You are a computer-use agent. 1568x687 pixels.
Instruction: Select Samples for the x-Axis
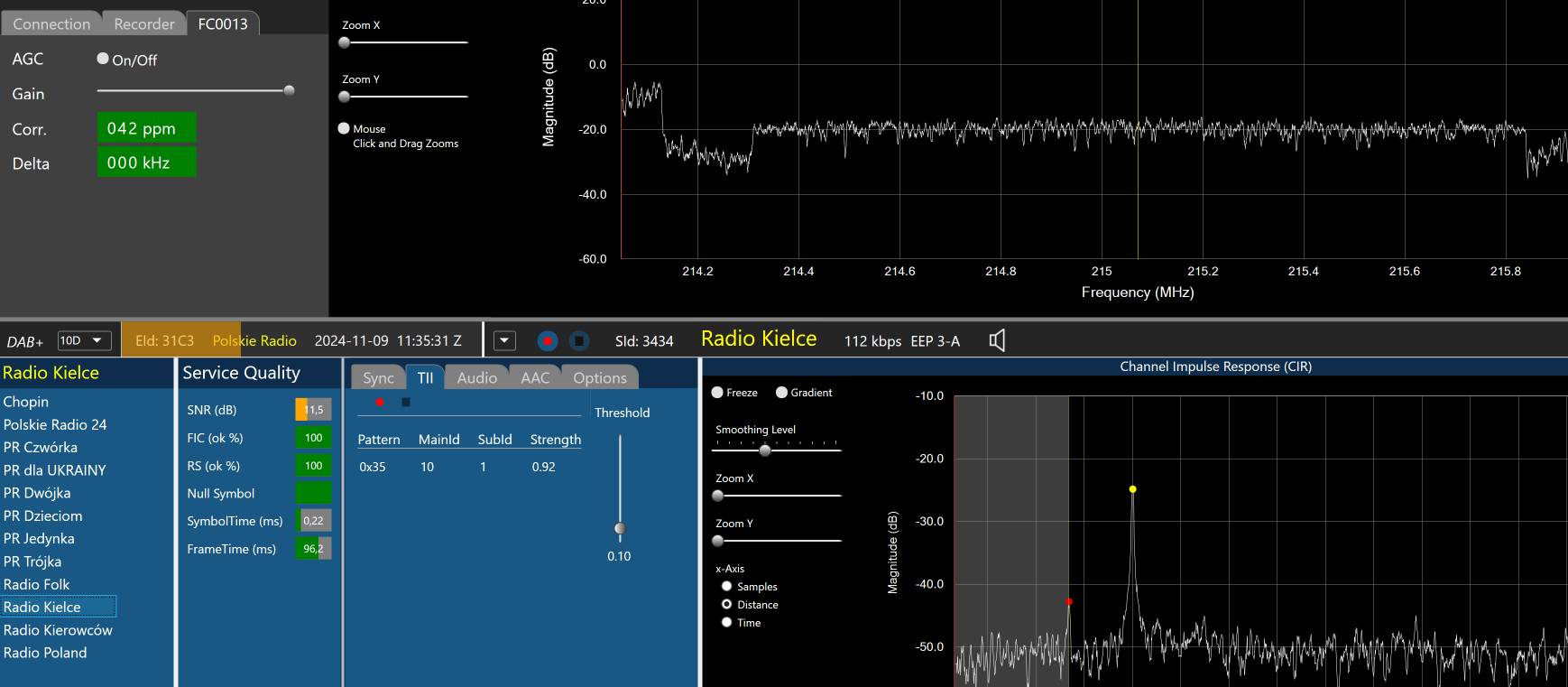(x=727, y=587)
